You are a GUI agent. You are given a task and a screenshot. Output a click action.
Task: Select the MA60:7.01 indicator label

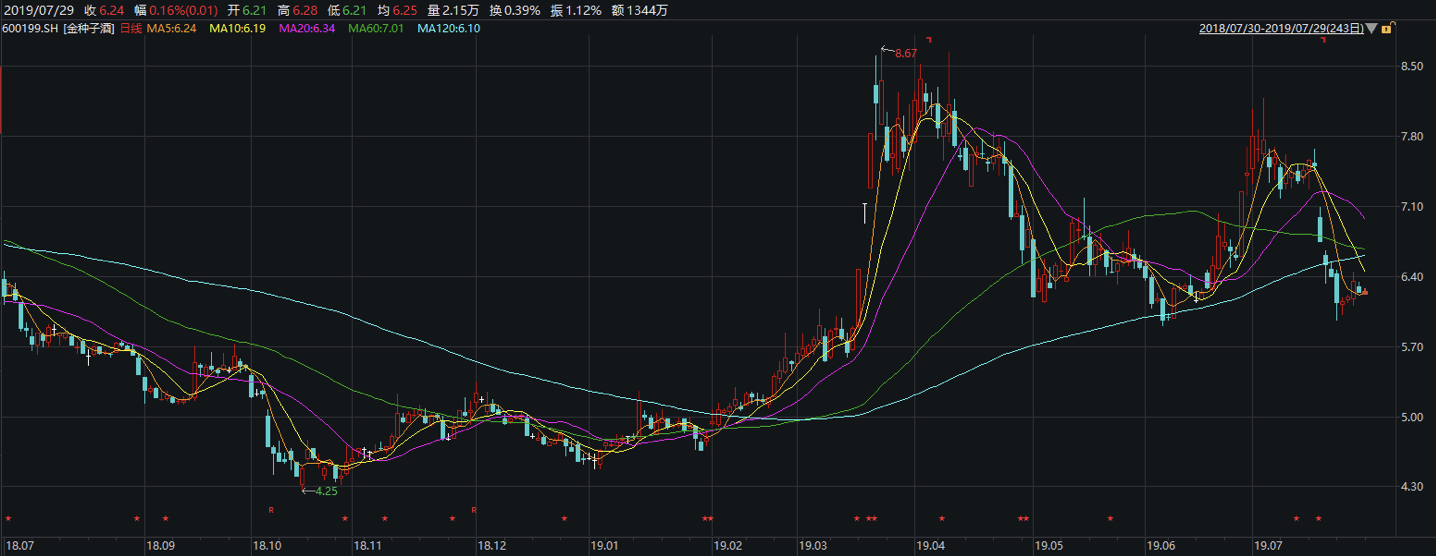point(375,29)
